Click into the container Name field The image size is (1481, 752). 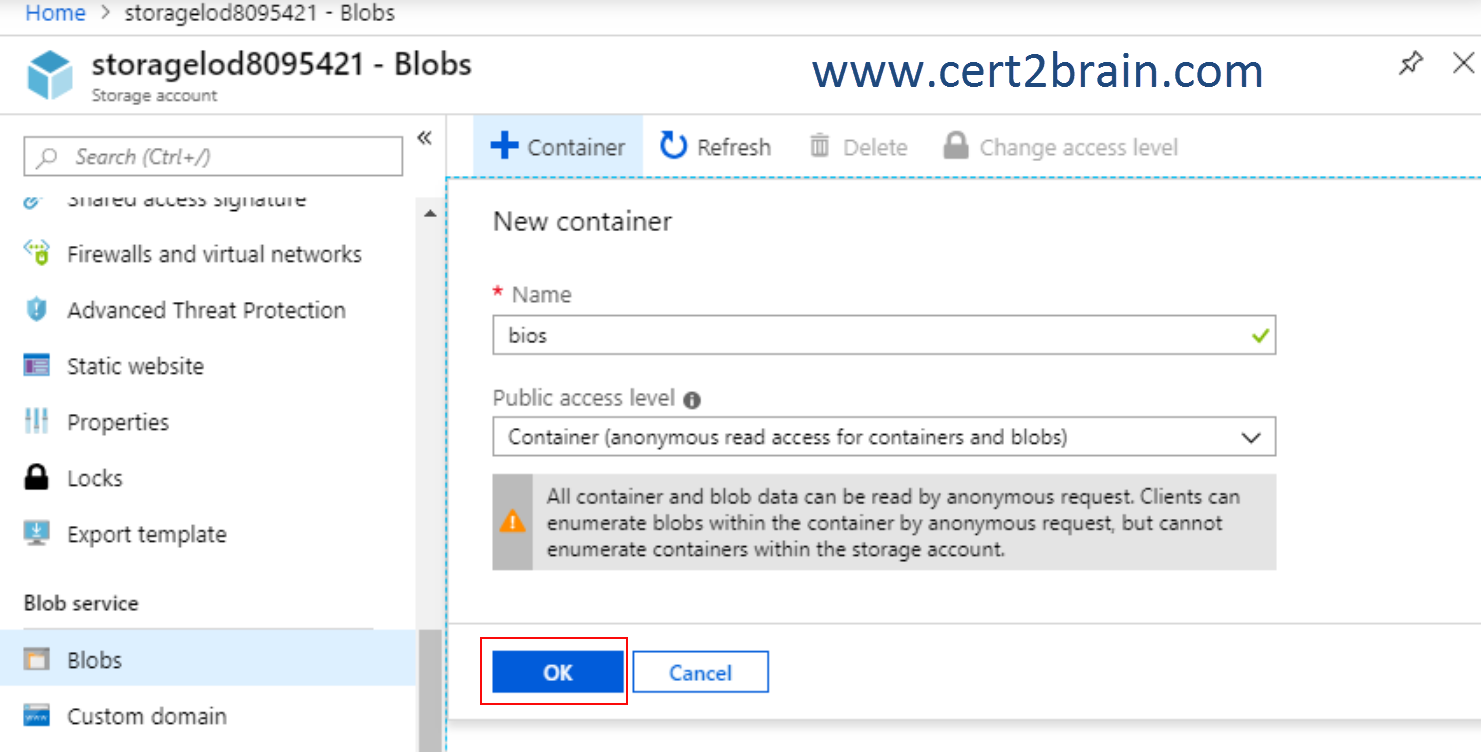[884, 335]
